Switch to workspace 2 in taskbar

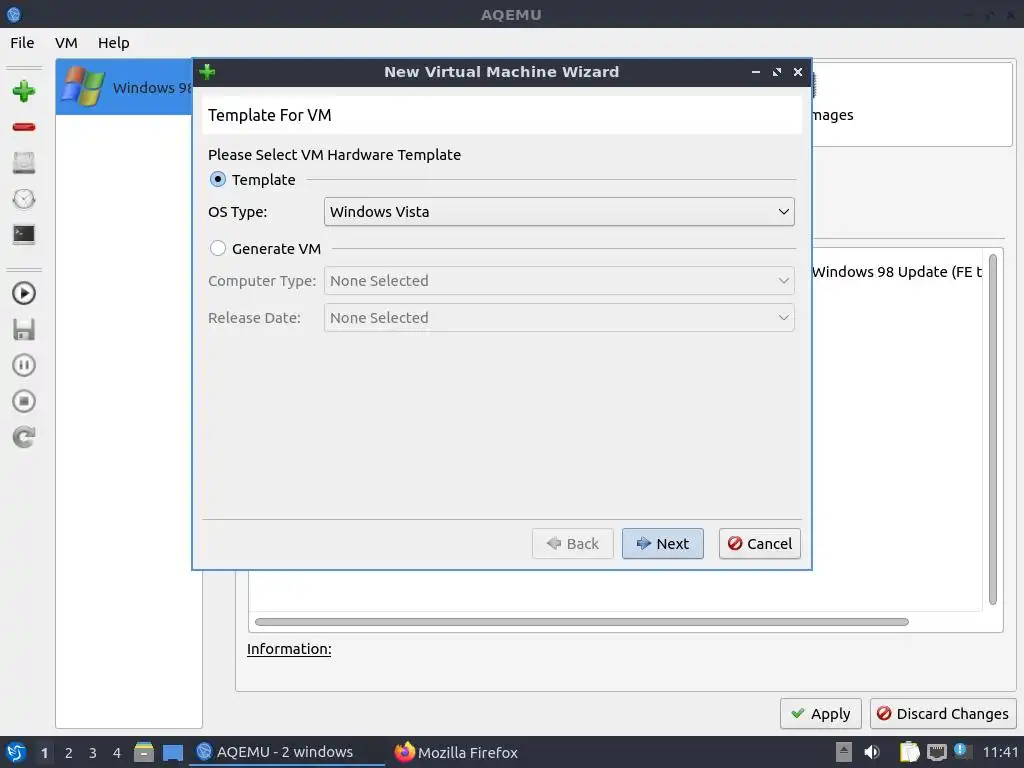[69, 752]
